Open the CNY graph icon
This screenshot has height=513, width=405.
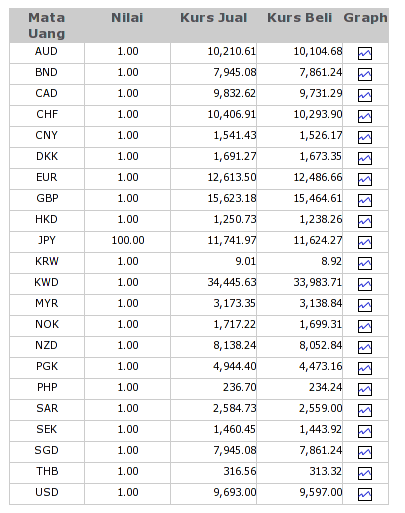pyautogui.click(x=365, y=137)
